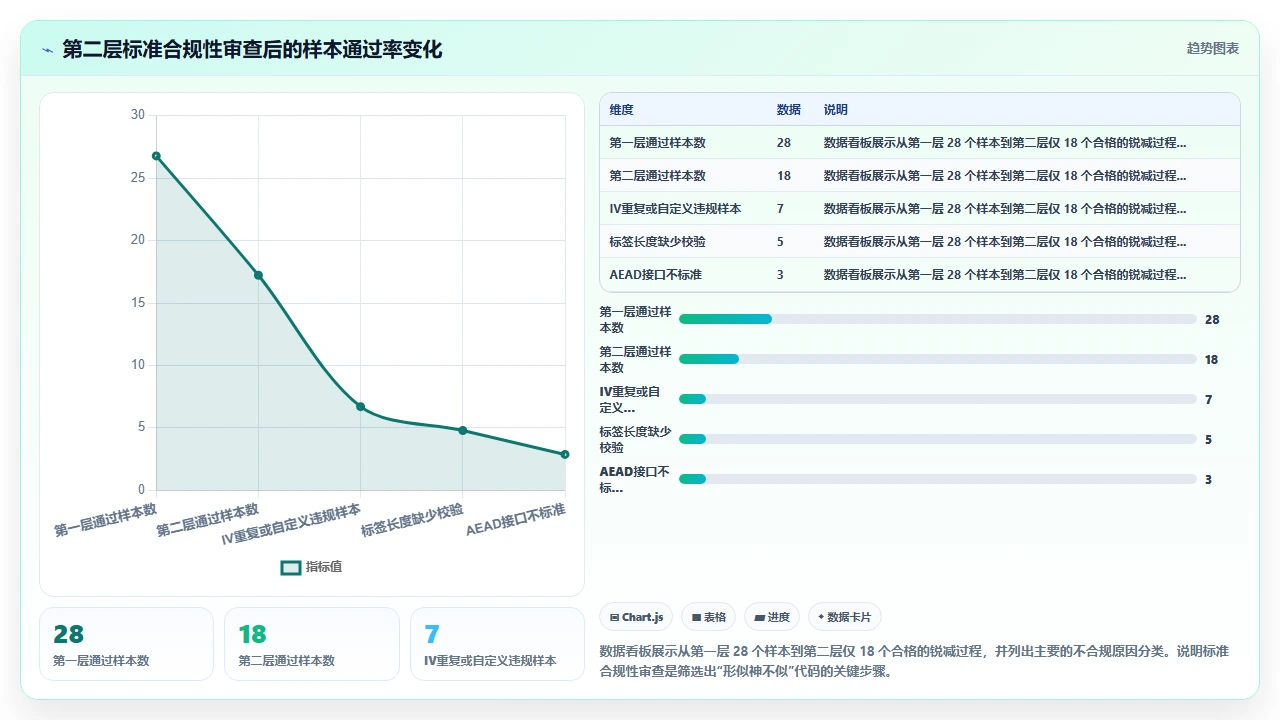Viewport: 1280px width, 720px height.
Task: Click value 3 in the table
Action: [x=780, y=275]
